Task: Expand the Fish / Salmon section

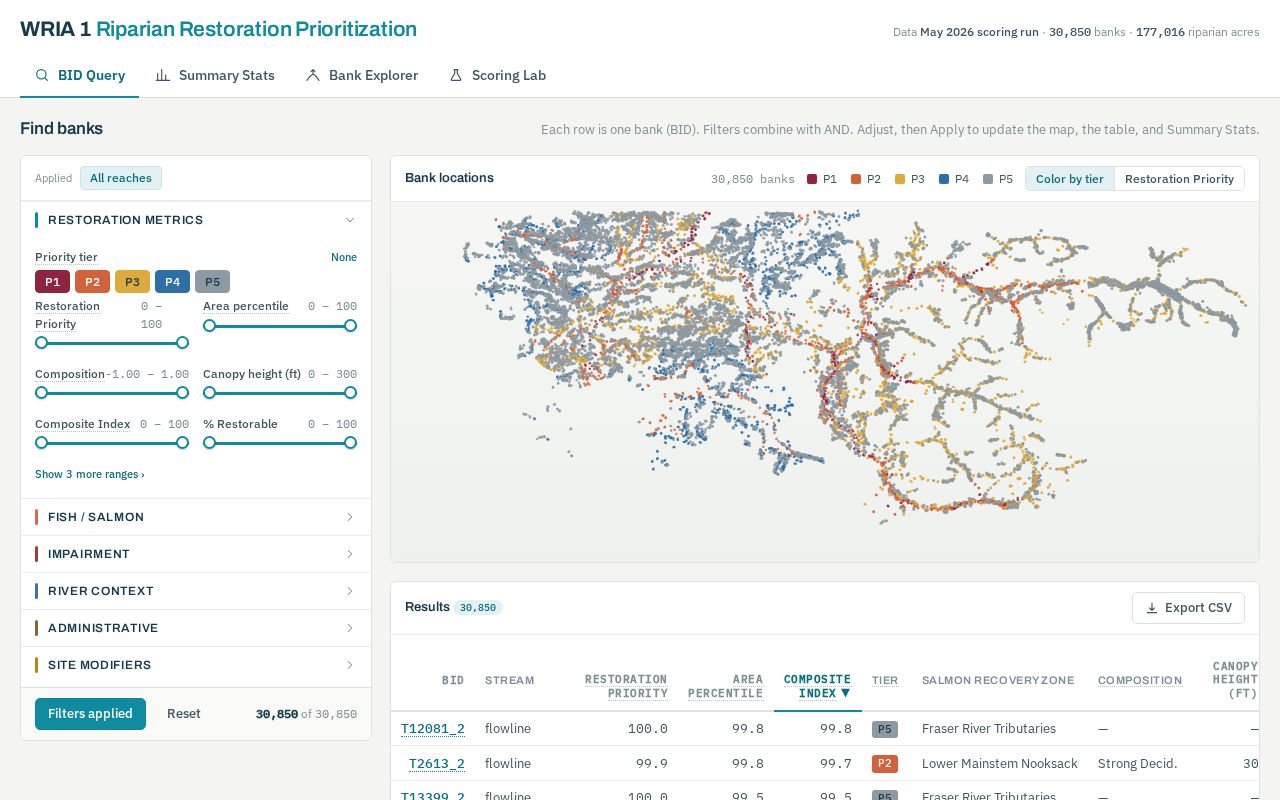Action: click(x=196, y=517)
